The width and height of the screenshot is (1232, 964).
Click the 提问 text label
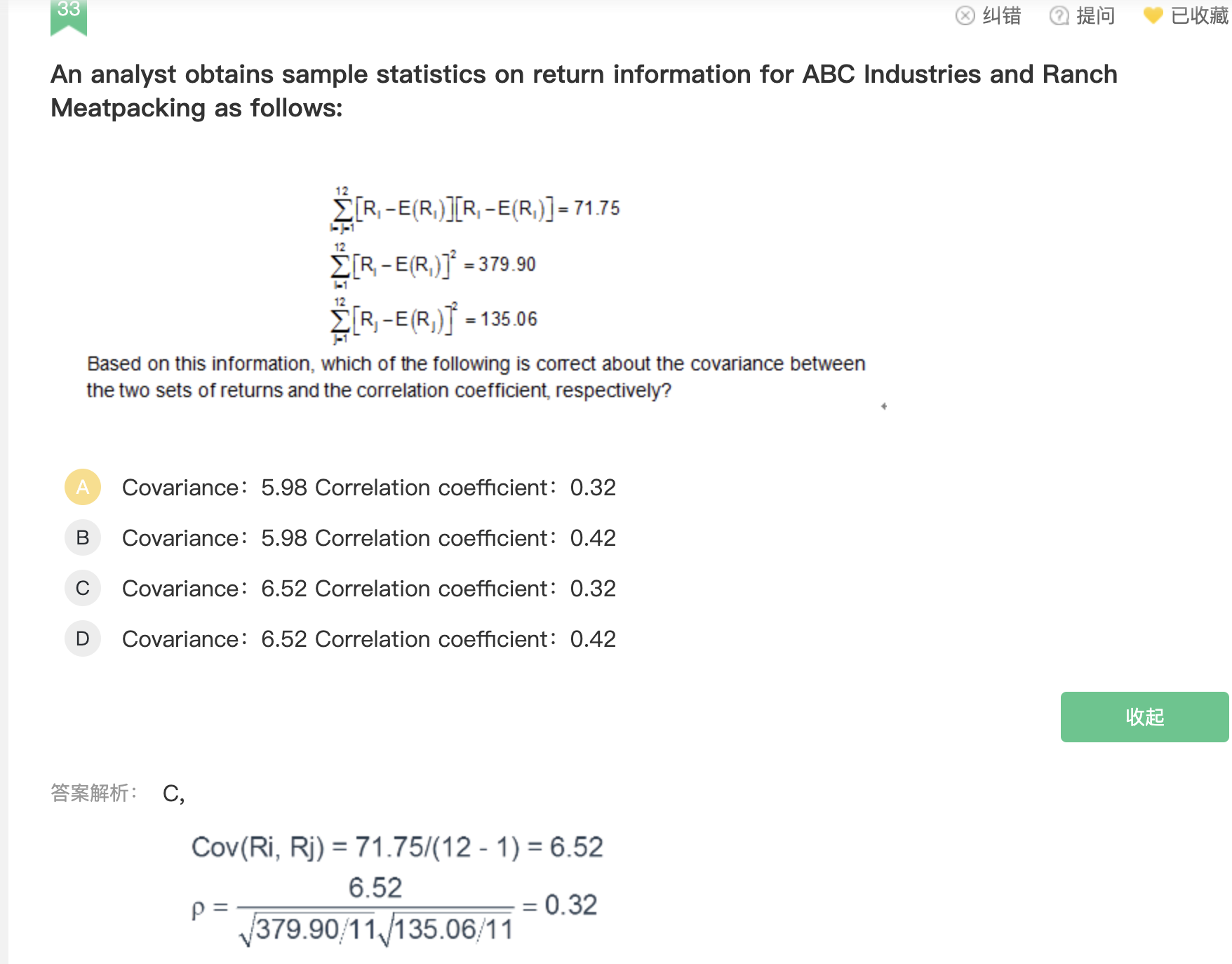coord(1095,15)
